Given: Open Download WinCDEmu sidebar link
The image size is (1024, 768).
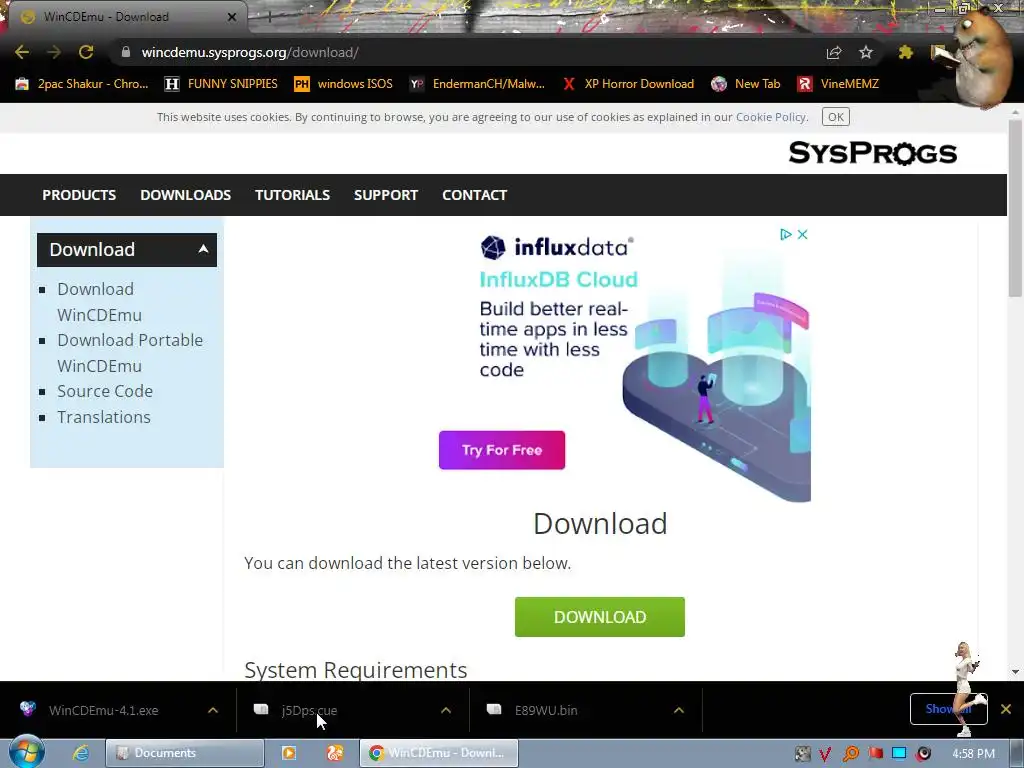Looking at the screenshot, I should point(99,302).
